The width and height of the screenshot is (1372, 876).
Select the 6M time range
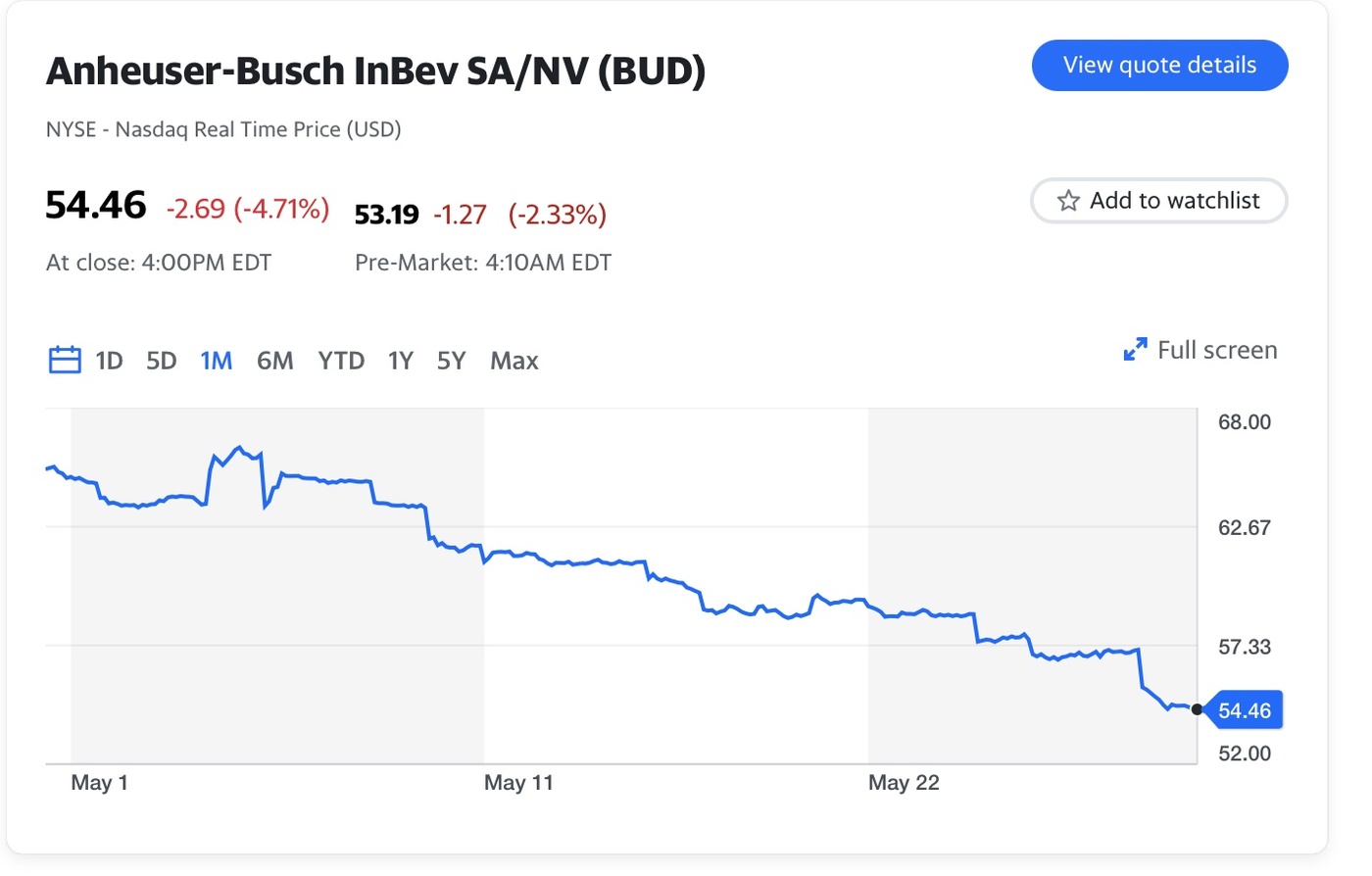click(274, 361)
